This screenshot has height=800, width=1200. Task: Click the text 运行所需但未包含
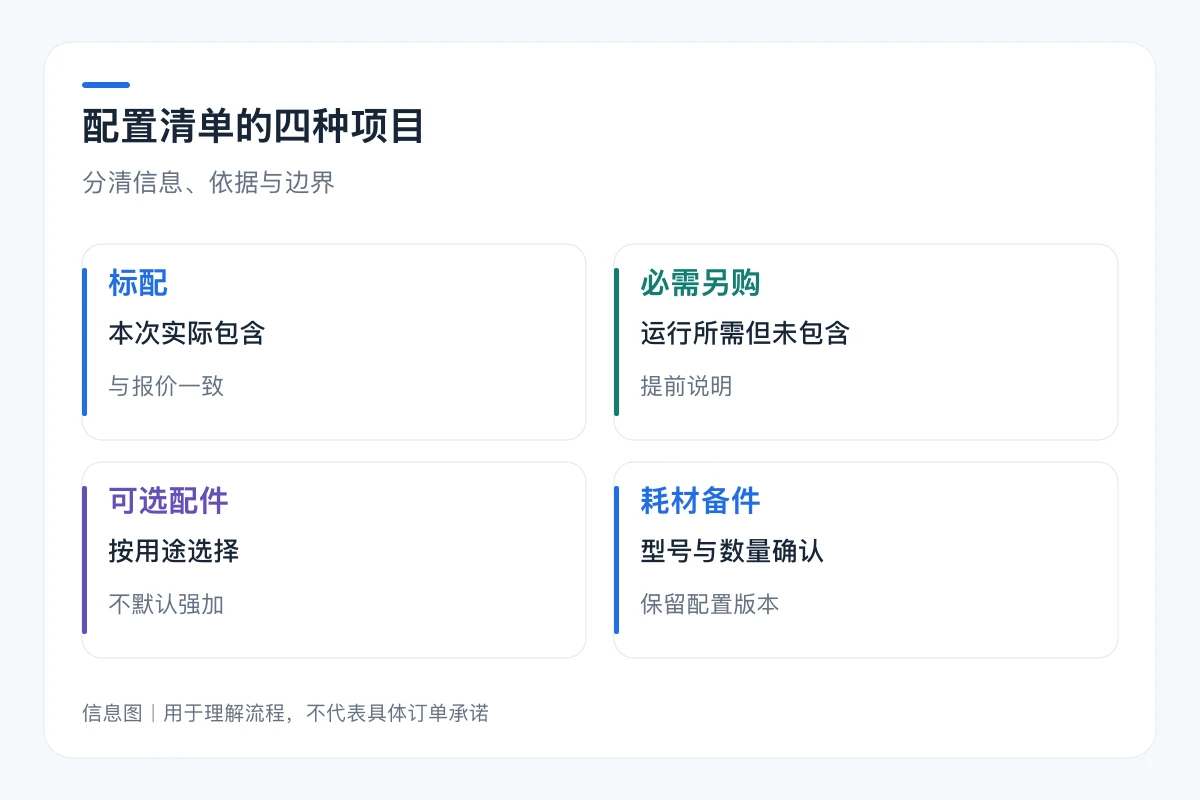(744, 333)
